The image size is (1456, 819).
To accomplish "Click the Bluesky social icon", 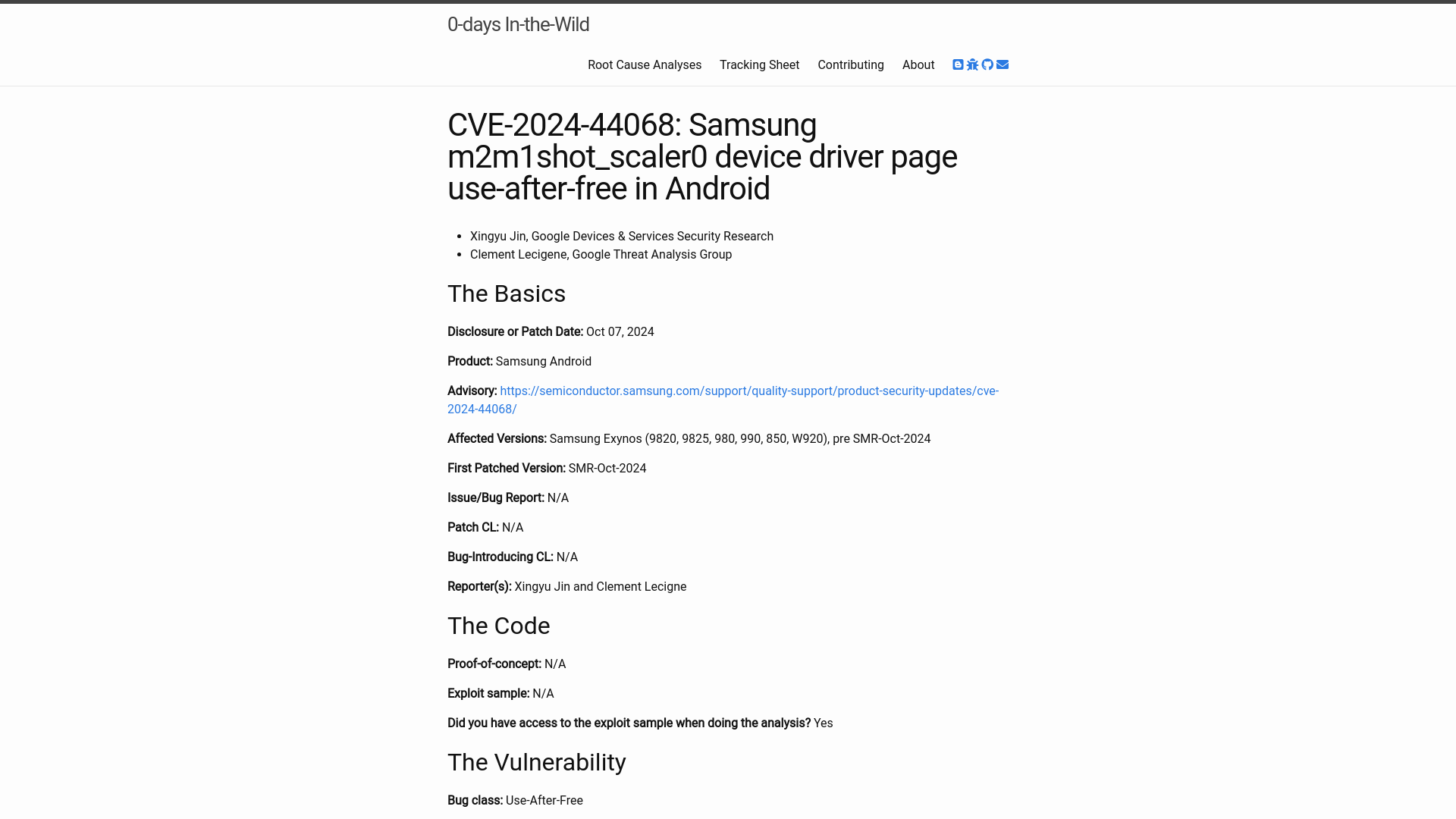I will (972, 64).
